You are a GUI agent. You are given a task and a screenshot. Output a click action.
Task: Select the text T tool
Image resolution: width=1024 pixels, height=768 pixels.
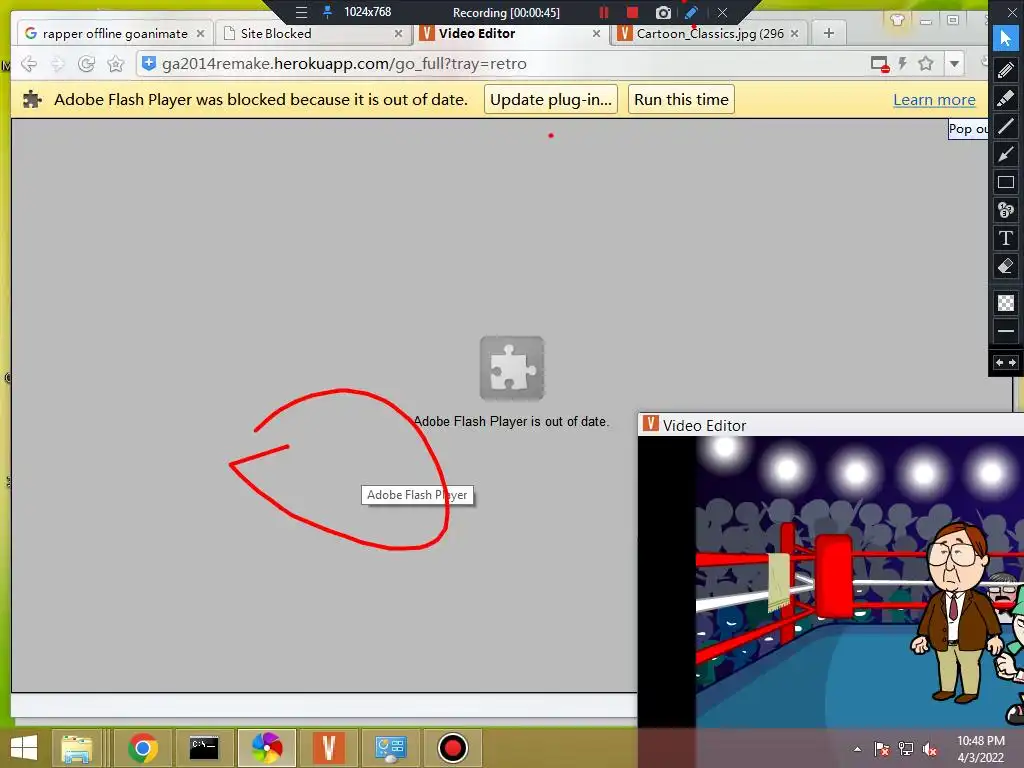pyautogui.click(x=1006, y=238)
